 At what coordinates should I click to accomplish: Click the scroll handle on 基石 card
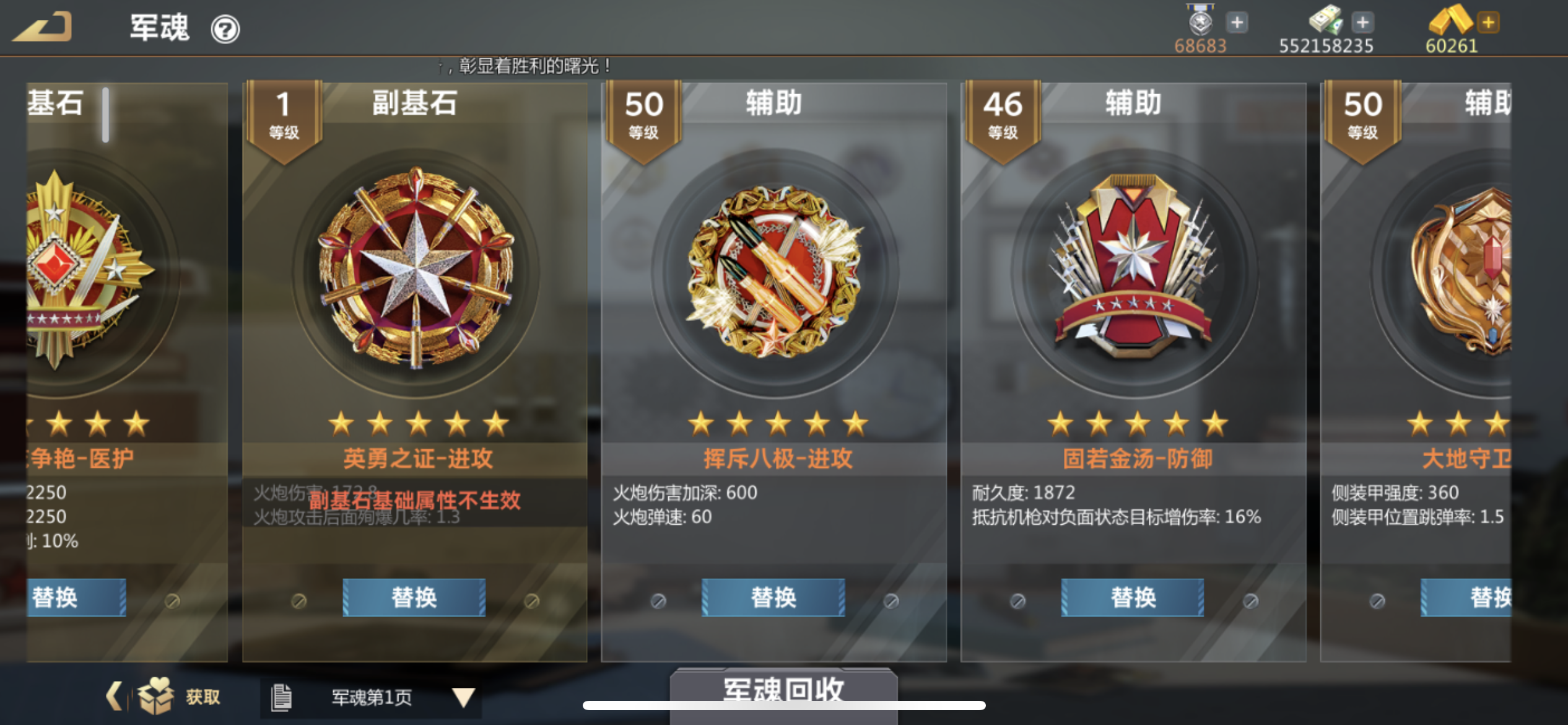(106, 115)
